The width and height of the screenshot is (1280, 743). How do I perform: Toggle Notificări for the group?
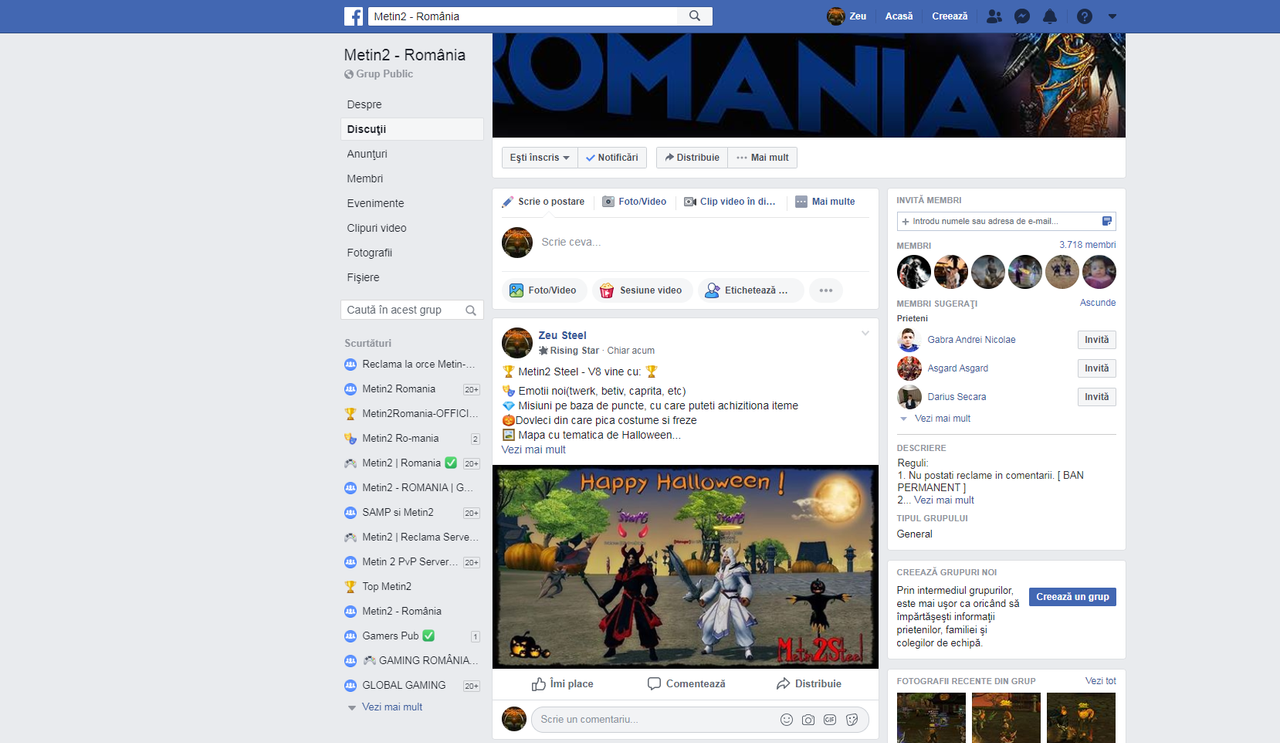[611, 157]
